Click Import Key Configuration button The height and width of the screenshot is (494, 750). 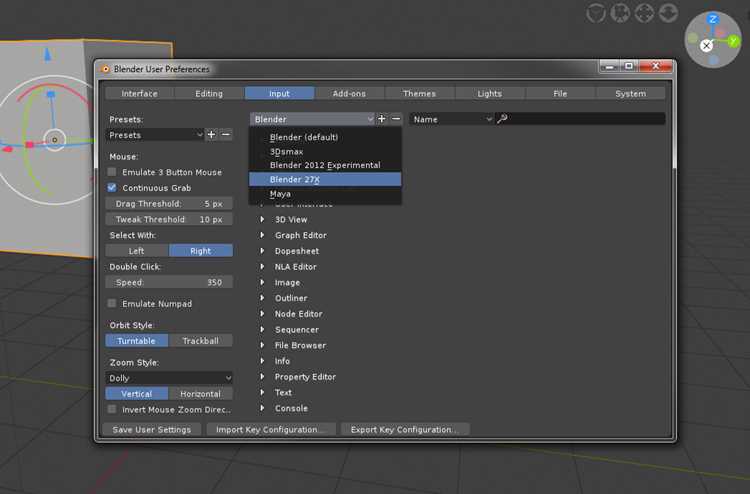pyautogui.click(x=271, y=429)
